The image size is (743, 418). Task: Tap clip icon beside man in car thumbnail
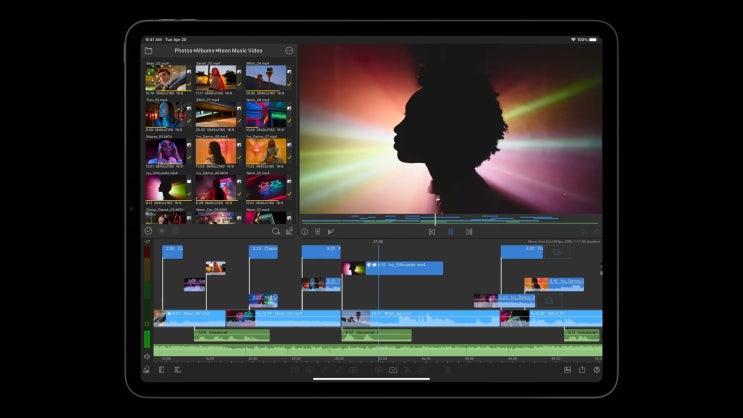coord(189,72)
